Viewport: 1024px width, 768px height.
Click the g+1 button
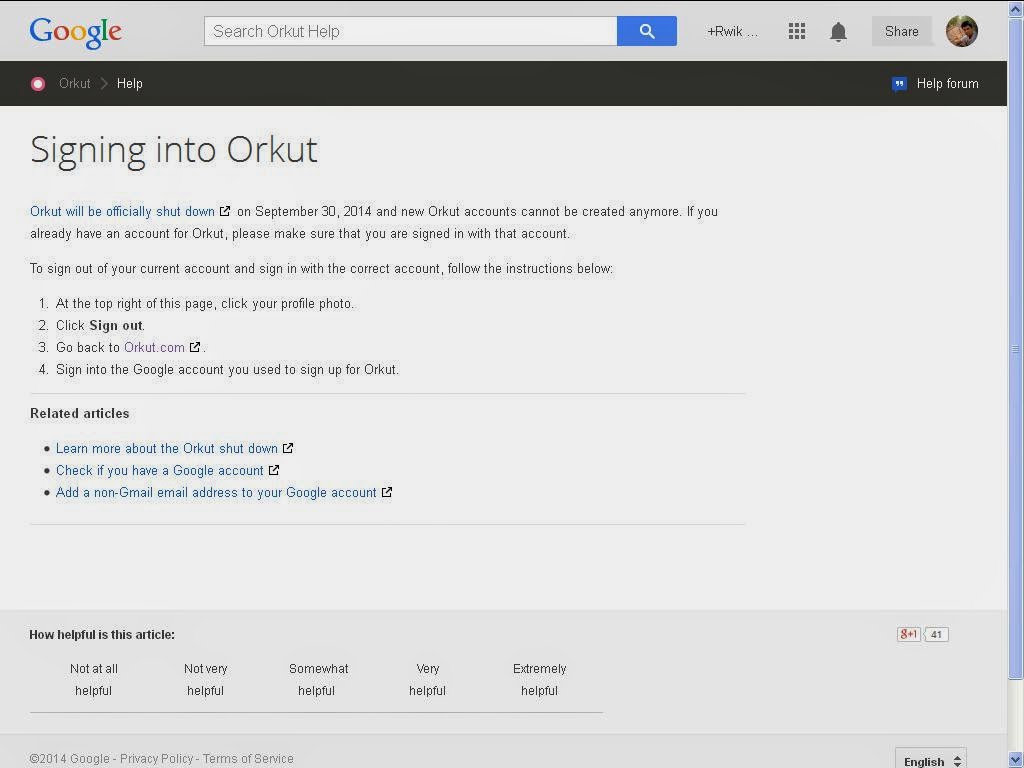[908, 634]
